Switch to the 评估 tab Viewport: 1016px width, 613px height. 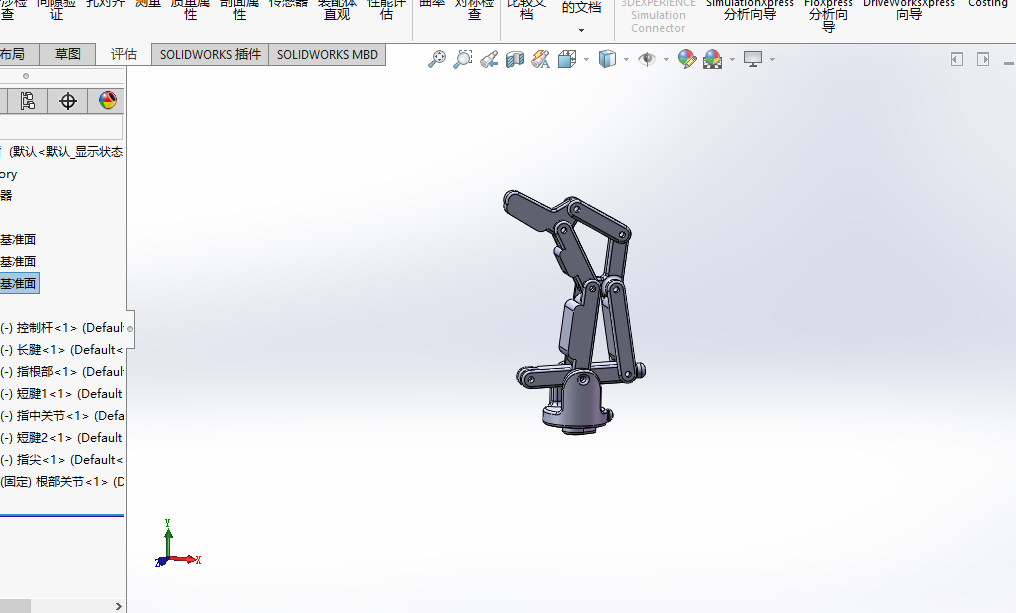pyautogui.click(x=123, y=54)
